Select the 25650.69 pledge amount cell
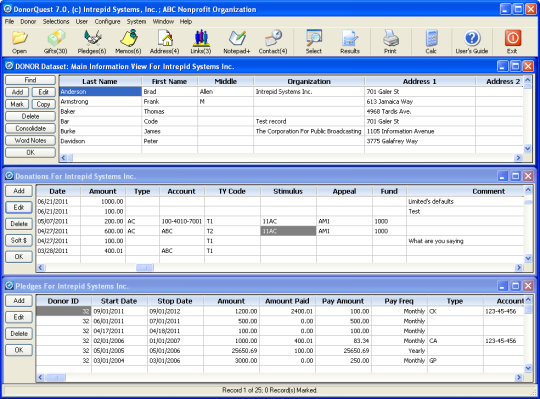The image size is (540, 399). tap(231, 351)
